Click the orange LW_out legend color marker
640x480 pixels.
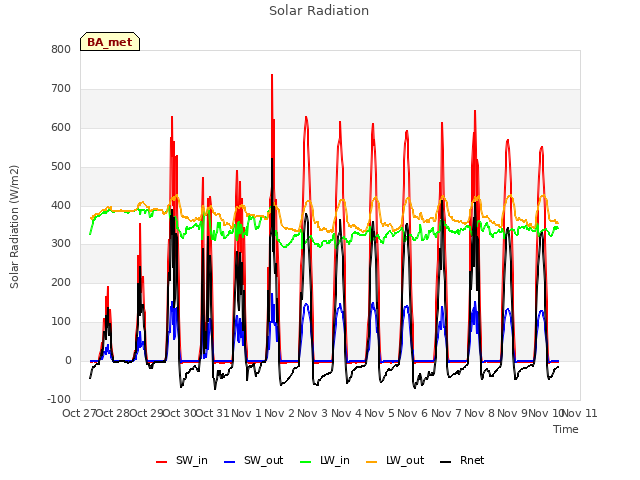point(372,462)
